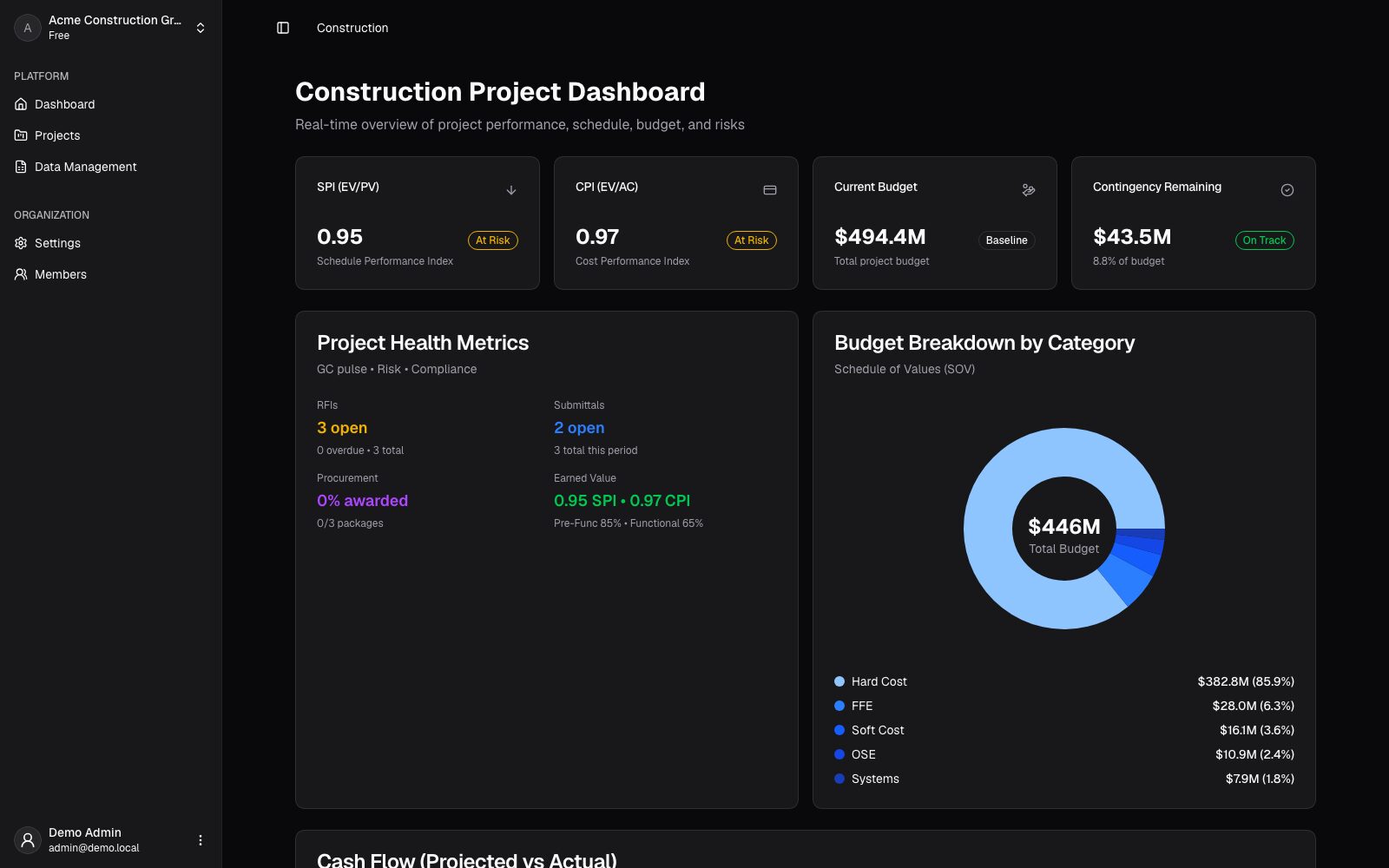Open the Dashboard menu item
The width and height of the screenshot is (1389, 868).
click(x=111, y=104)
